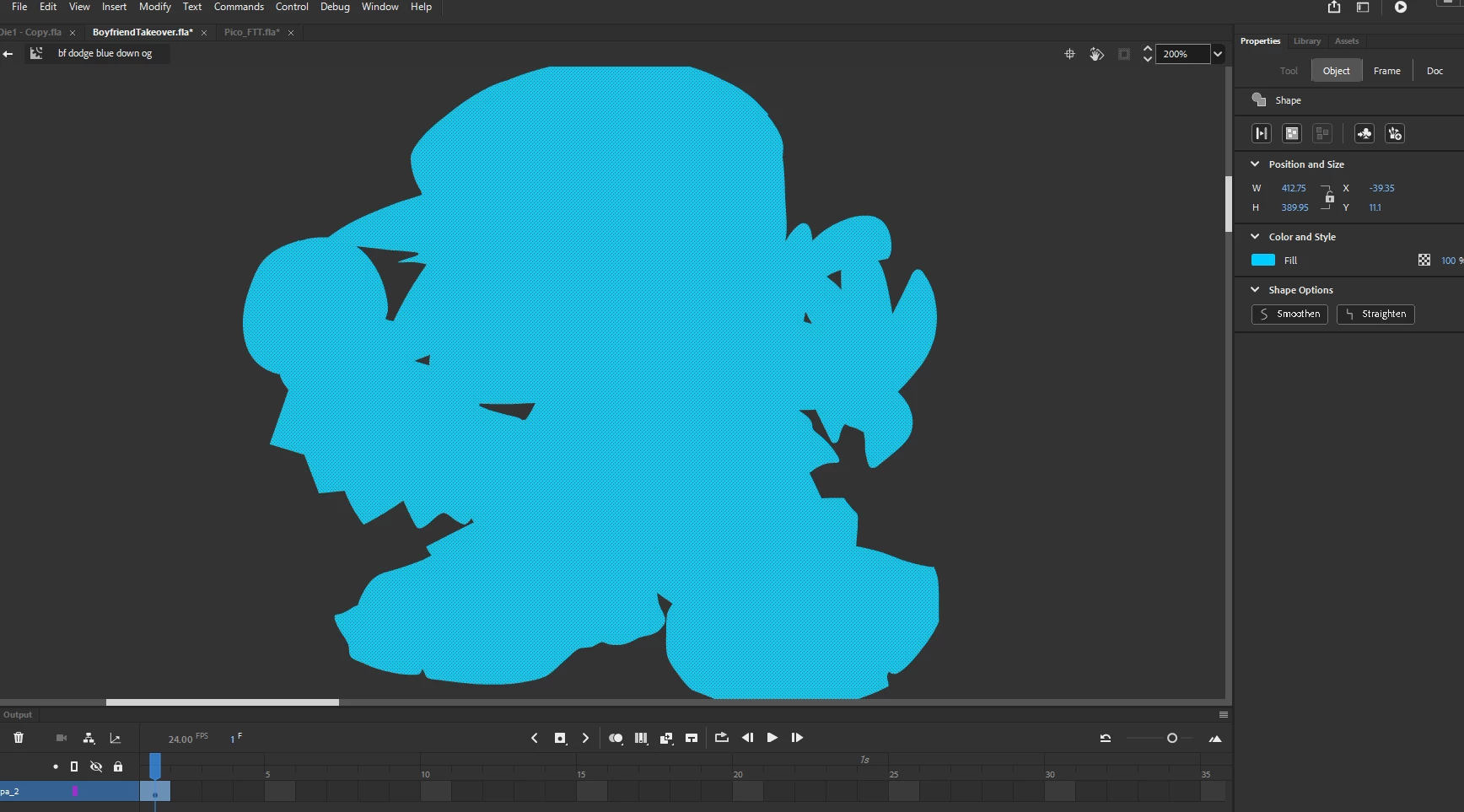This screenshot has width=1464, height=812.
Task: Toggle the width and height lock icon
Action: [1330, 197]
